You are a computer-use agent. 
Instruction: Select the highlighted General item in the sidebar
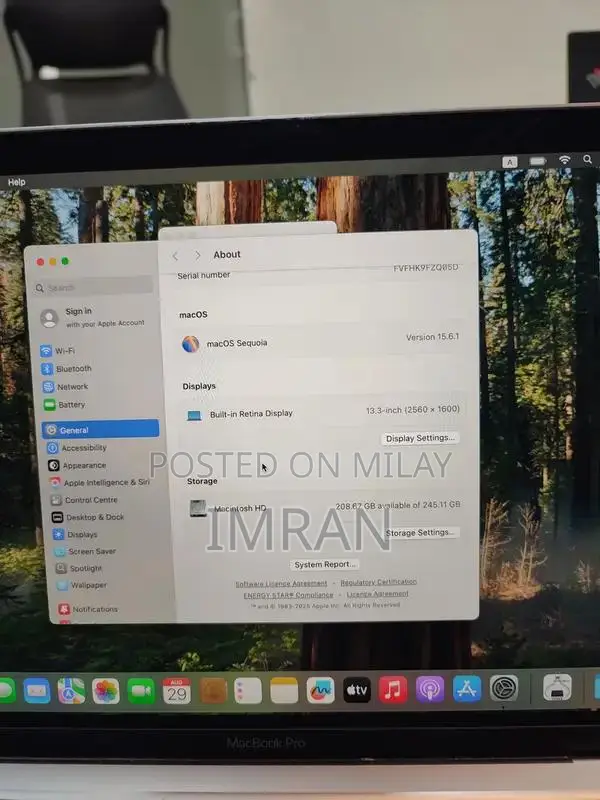pyautogui.click(x=101, y=429)
